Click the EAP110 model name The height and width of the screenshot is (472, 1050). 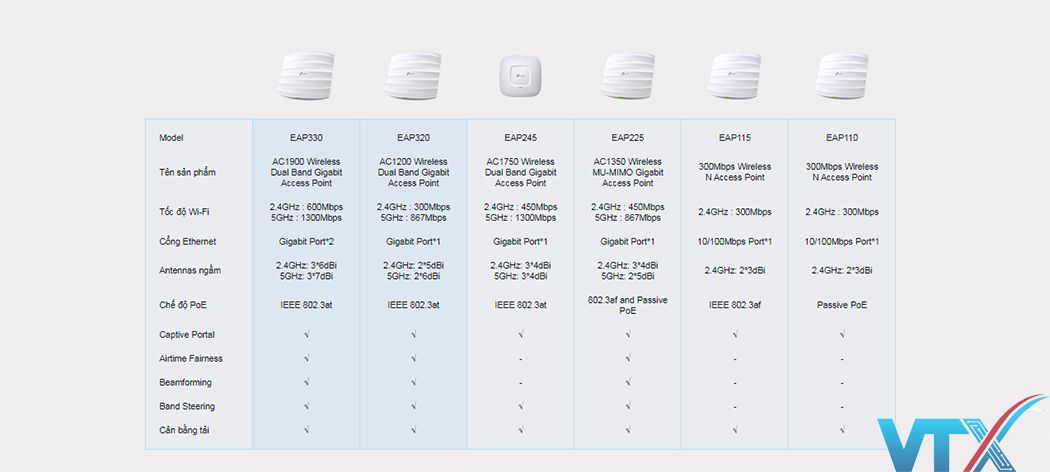(x=842, y=138)
